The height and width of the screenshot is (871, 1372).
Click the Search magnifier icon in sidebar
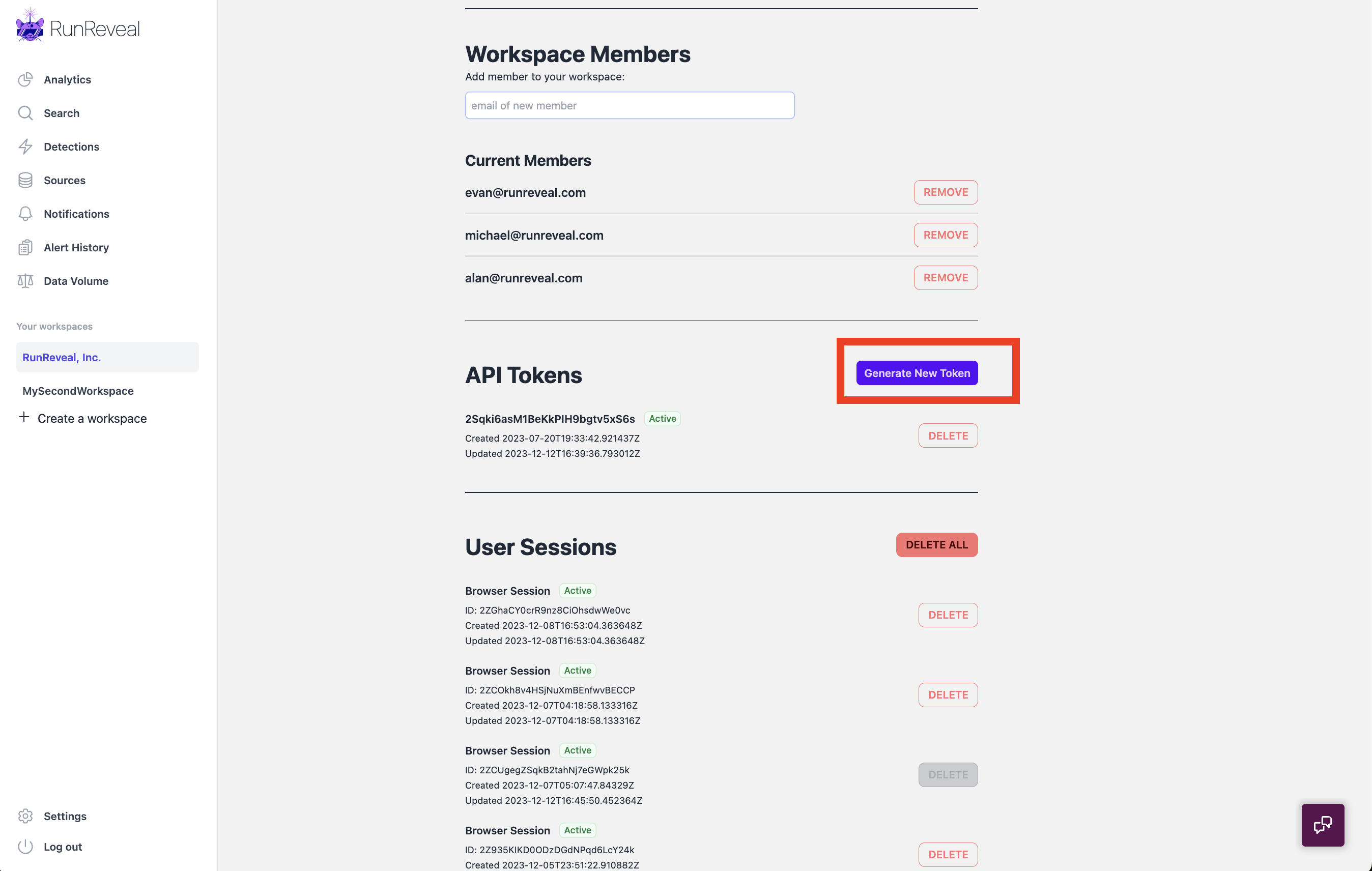coord(25,113)
